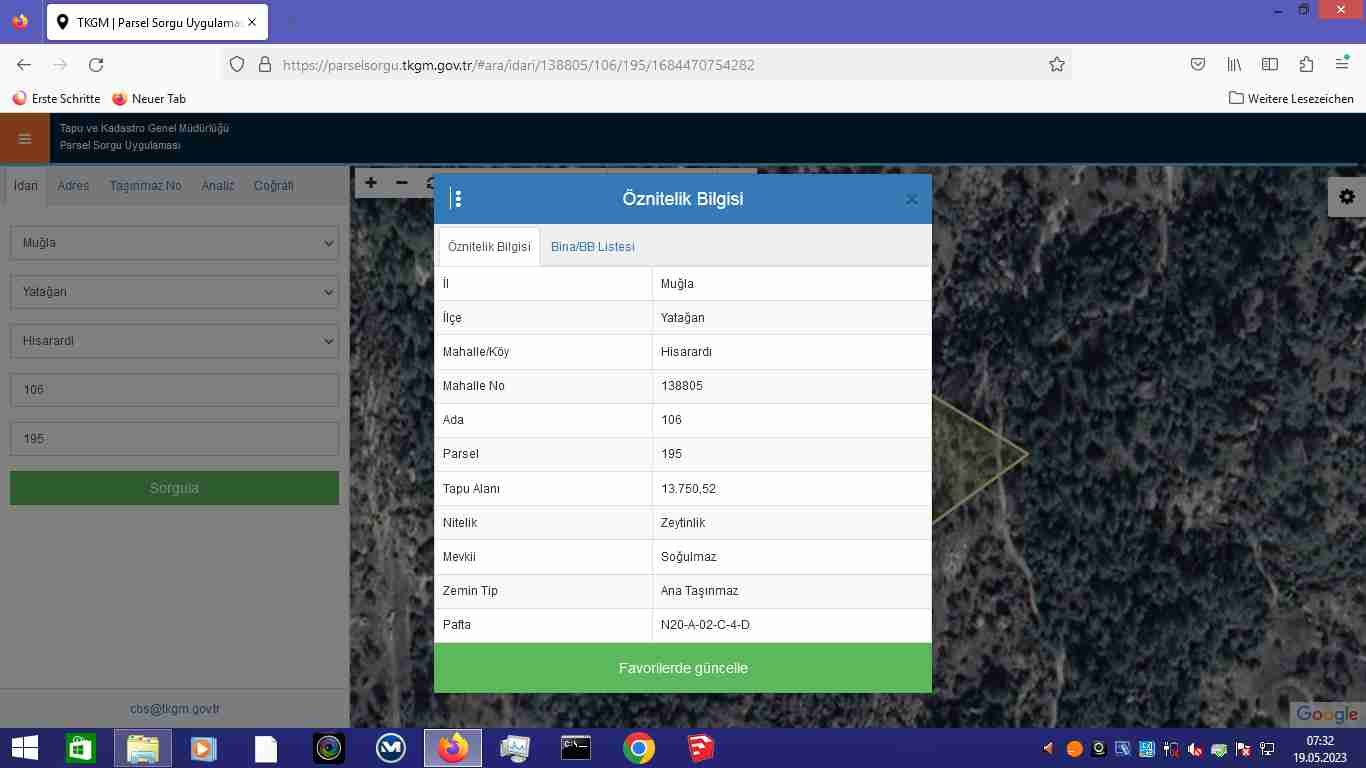Screen dimensions: 1366x768
Task: Reload the page in Firefox
Action: [x=96, y=65]
